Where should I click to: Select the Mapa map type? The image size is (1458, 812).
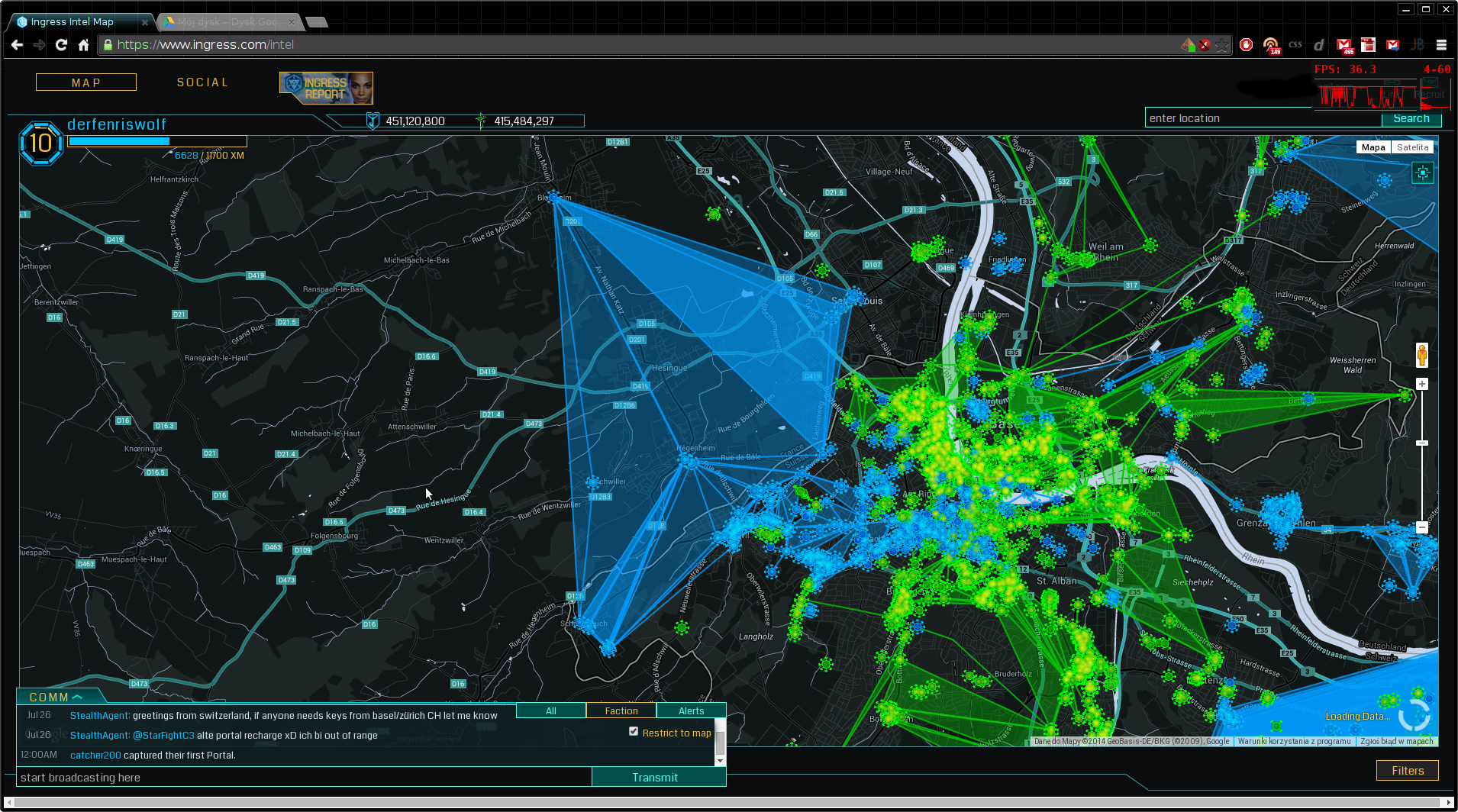[x=1373, y=147]
